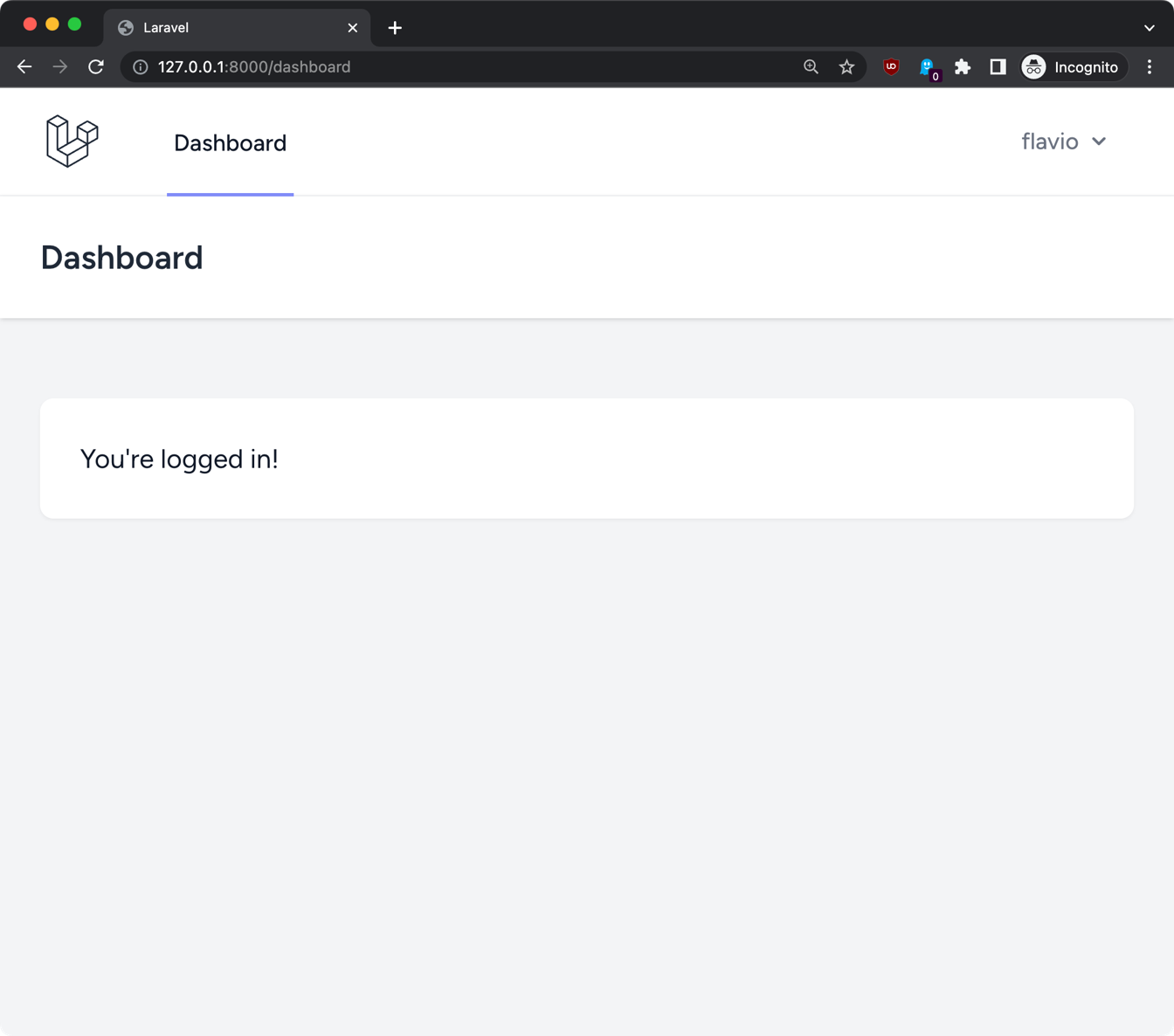This screenshot has height=1036, width=1174.
Task: View site information icon in address bar
Action: [x=140, y=67]
